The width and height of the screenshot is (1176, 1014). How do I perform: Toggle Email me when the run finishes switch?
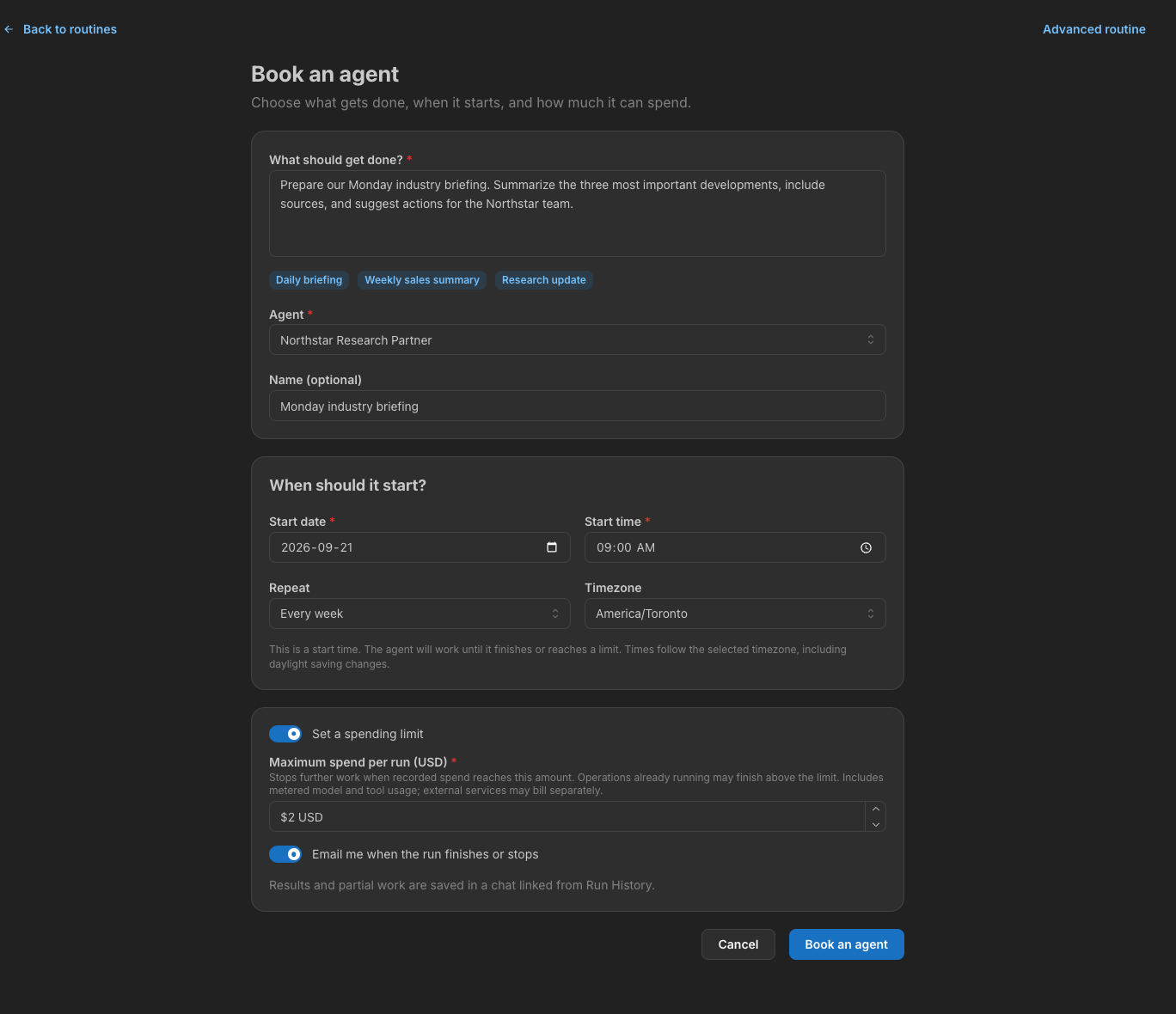(285, 854)
